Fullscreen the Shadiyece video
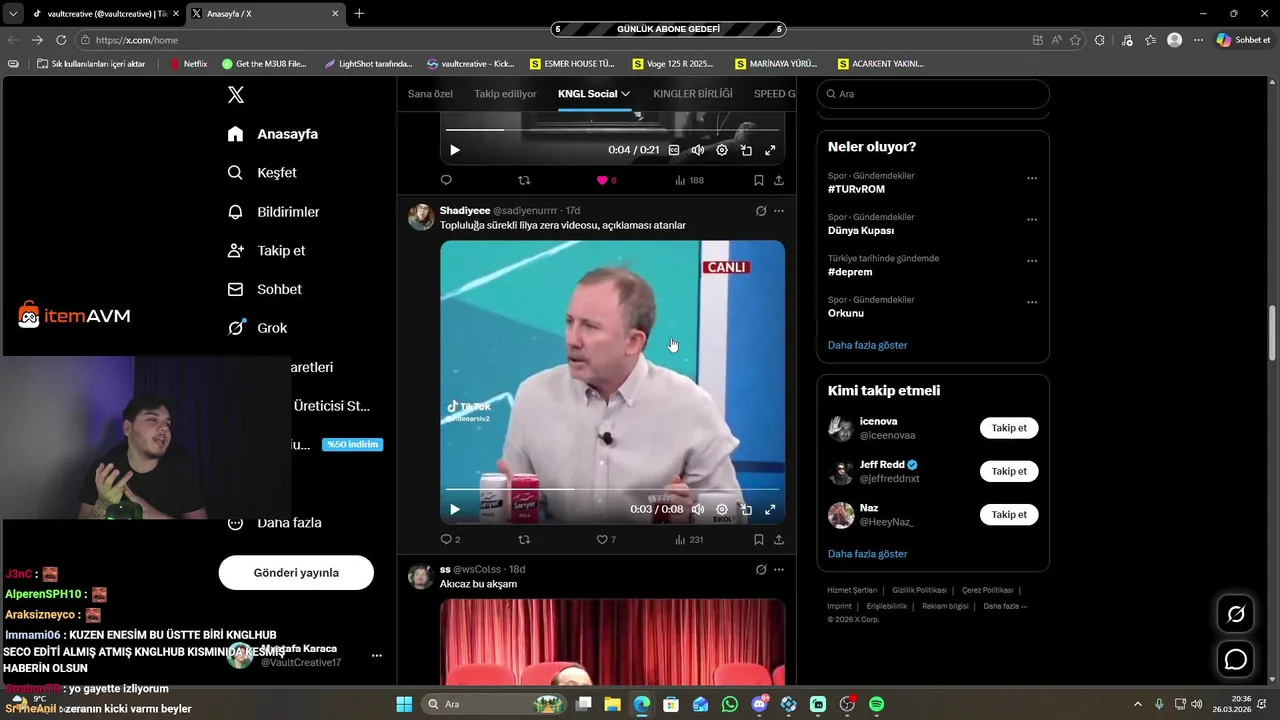Viewport: 1280px width, 720px height. pos(770,509)
